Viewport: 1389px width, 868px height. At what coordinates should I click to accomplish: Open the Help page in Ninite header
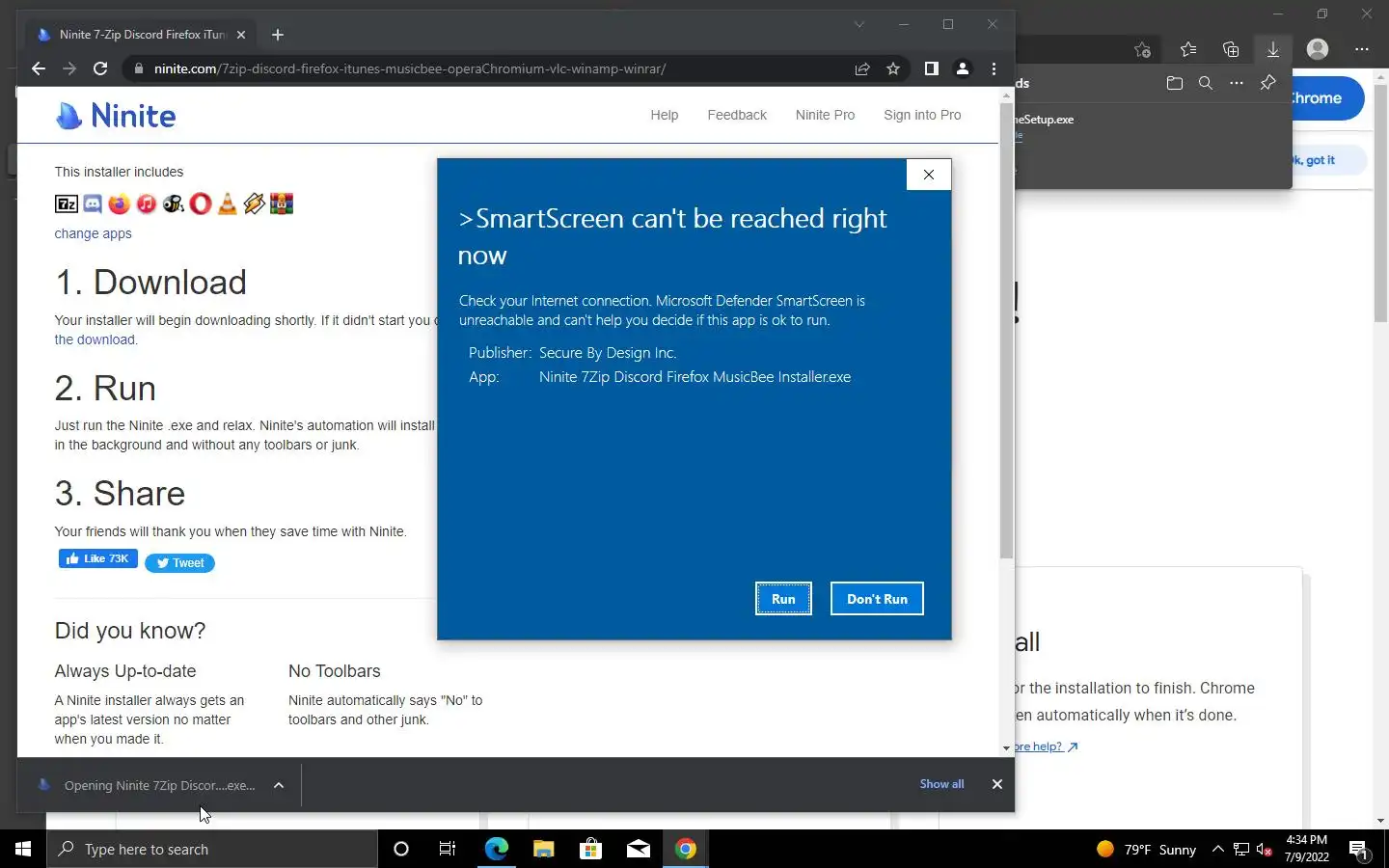(x=665, y=115)
